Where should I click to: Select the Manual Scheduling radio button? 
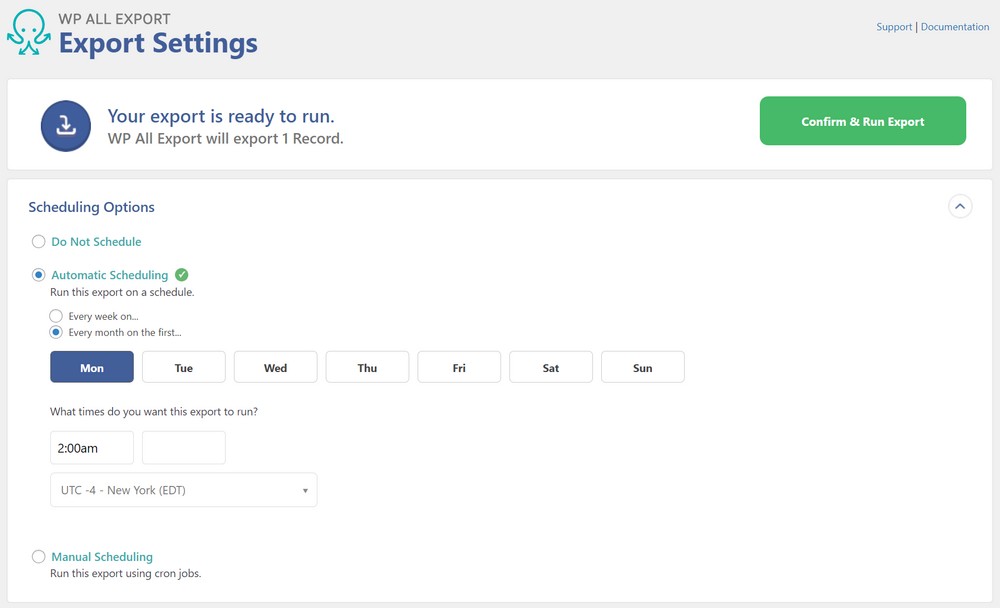tap(38, 557)
